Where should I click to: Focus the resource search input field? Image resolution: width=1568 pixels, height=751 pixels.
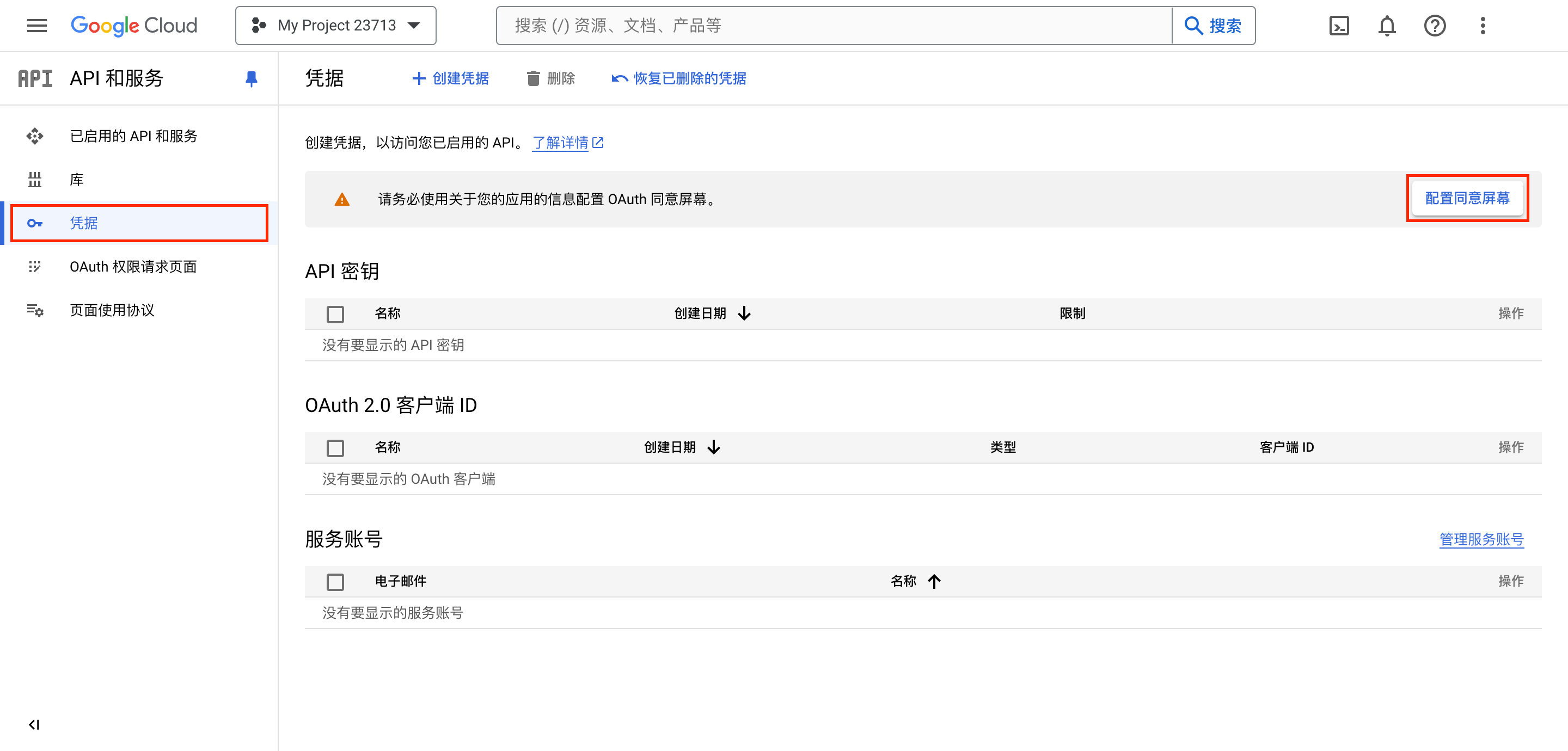[834, 26]
